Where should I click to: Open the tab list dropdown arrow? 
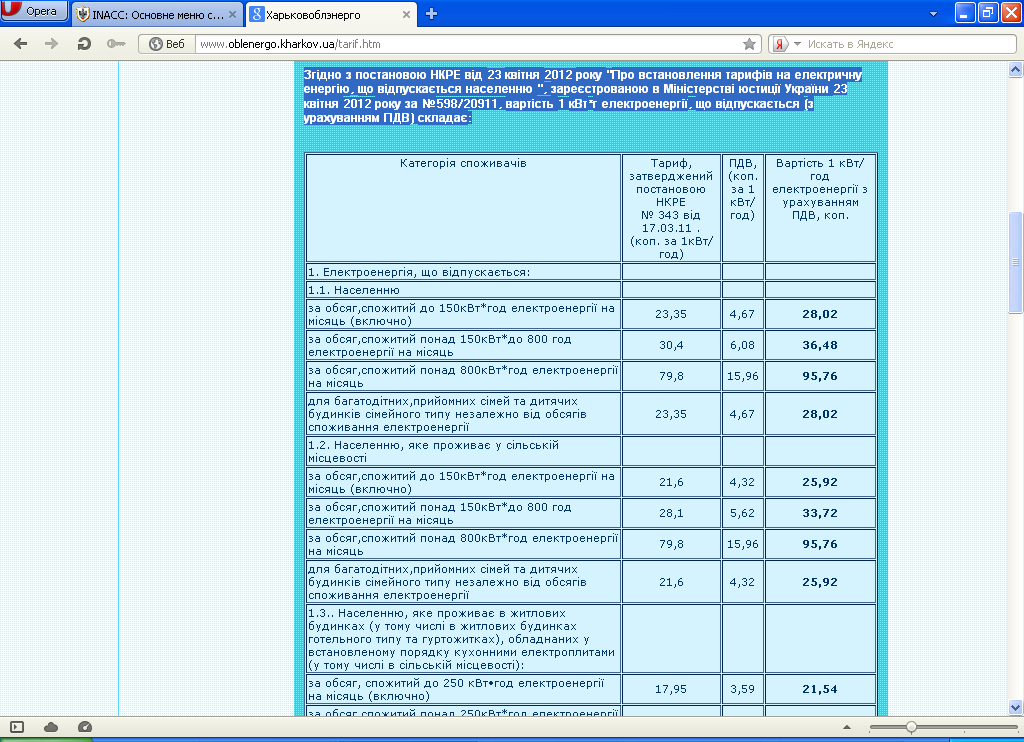point(933,14)
